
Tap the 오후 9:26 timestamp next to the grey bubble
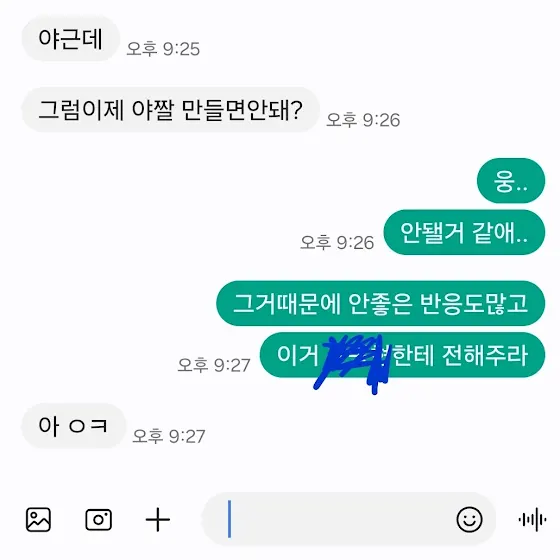tap(363, 120)
